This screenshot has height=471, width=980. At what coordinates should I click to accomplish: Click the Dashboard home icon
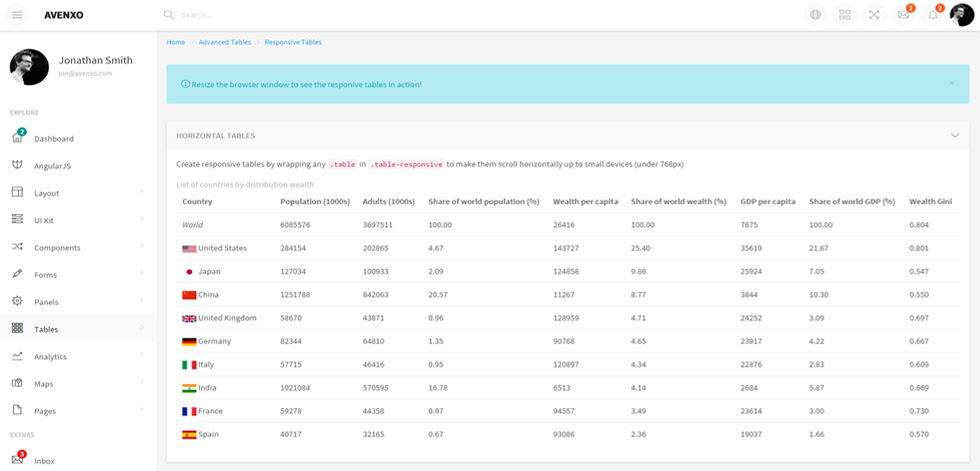(17, 138)
